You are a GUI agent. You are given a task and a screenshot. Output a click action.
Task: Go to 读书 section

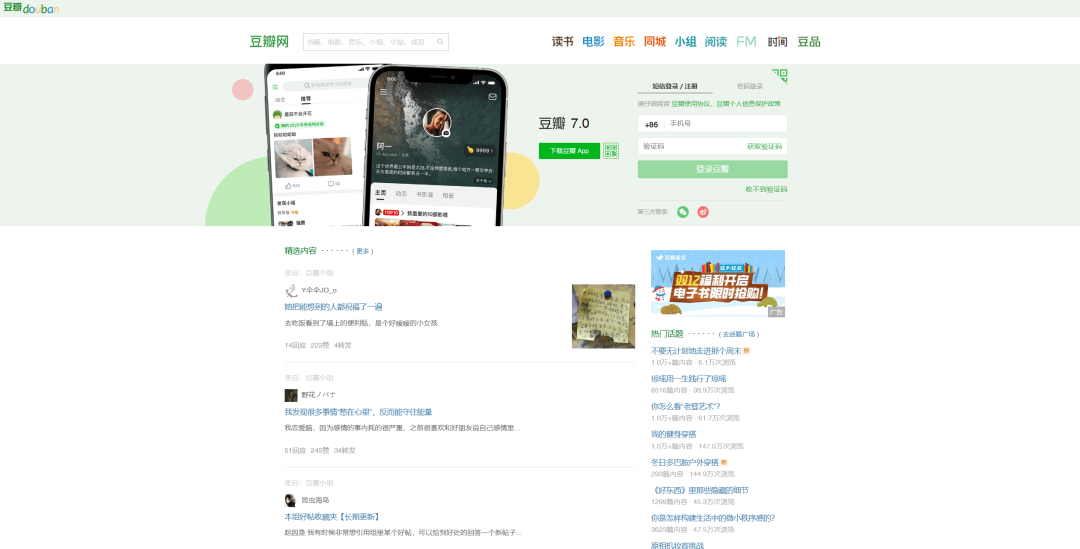point(563,42)
